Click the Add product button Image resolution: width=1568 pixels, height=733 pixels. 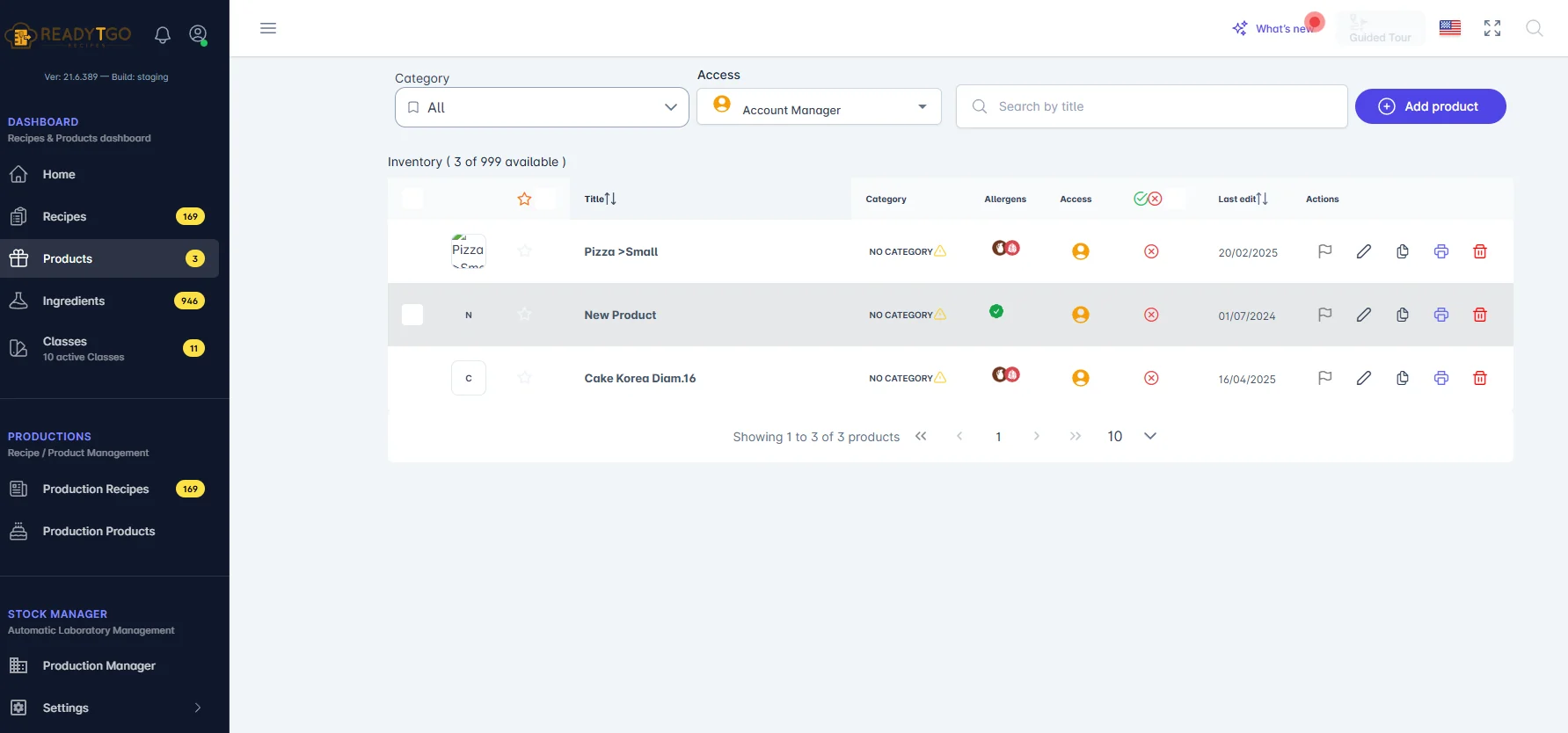1431,106
